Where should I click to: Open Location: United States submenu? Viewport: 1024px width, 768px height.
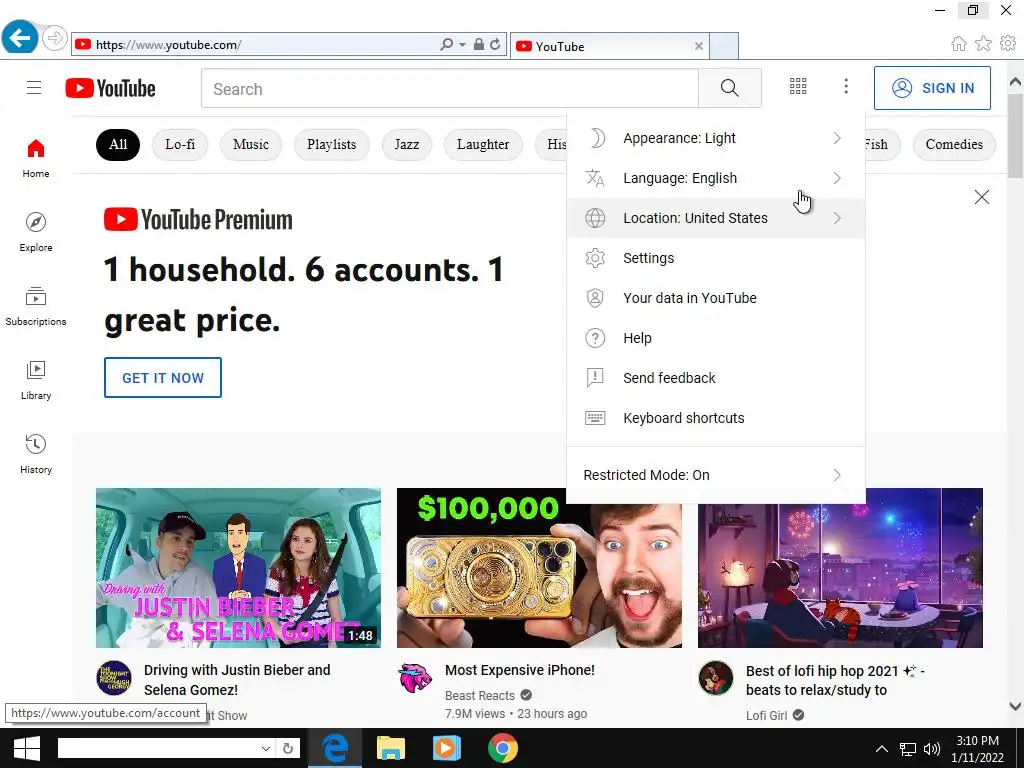[716, 218]
